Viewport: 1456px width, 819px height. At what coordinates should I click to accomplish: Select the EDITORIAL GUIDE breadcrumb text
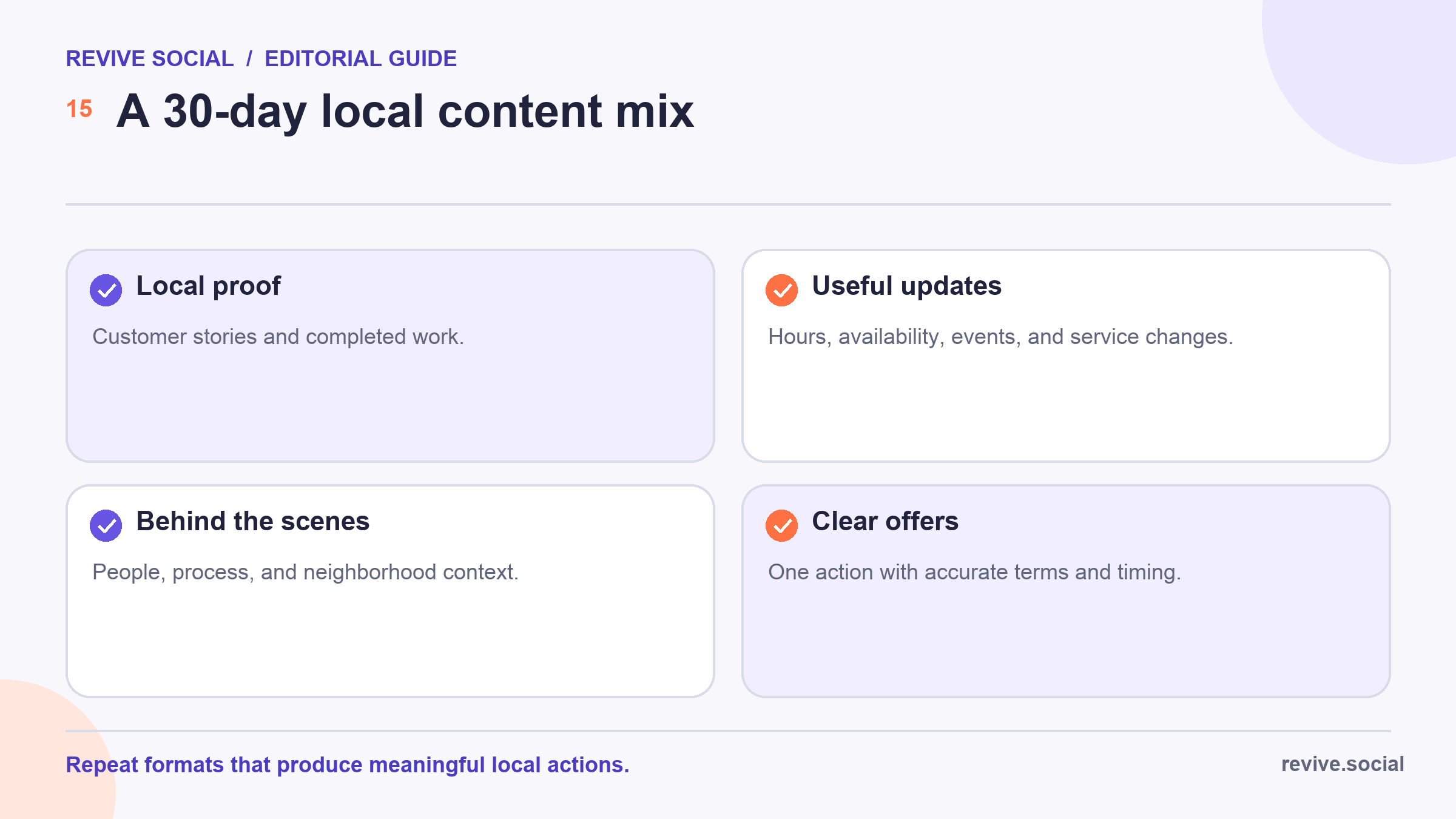360,59
